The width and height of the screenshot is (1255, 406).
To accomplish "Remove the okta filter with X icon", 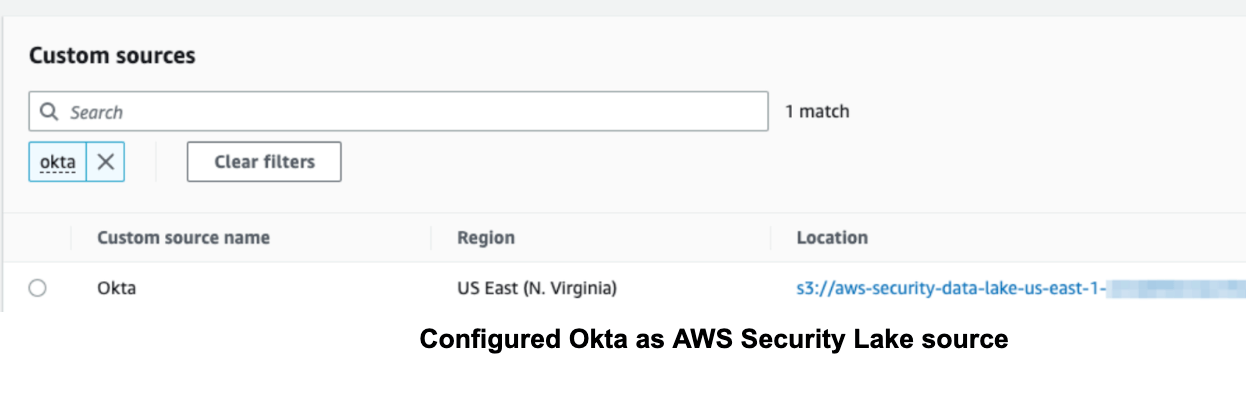I will click(105, 162).
